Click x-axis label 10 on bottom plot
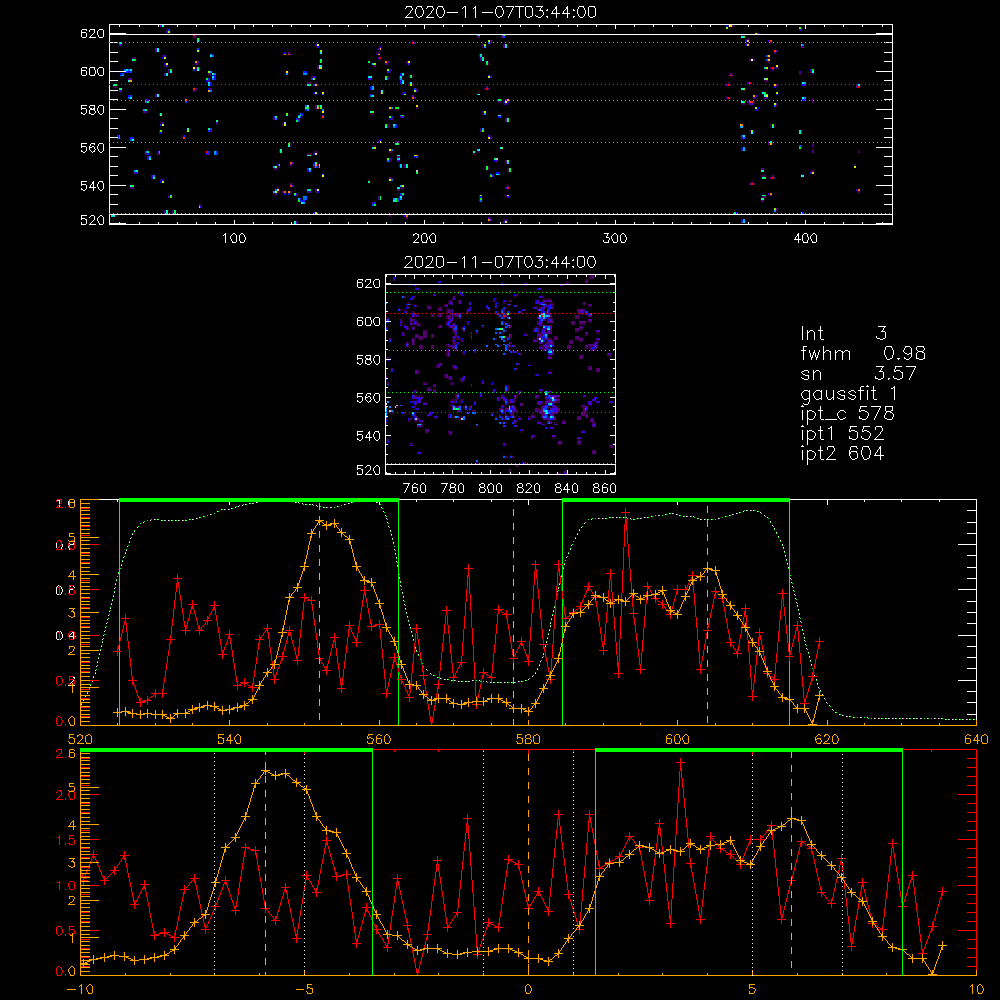1000x1000 pixels. coord(976,990)
